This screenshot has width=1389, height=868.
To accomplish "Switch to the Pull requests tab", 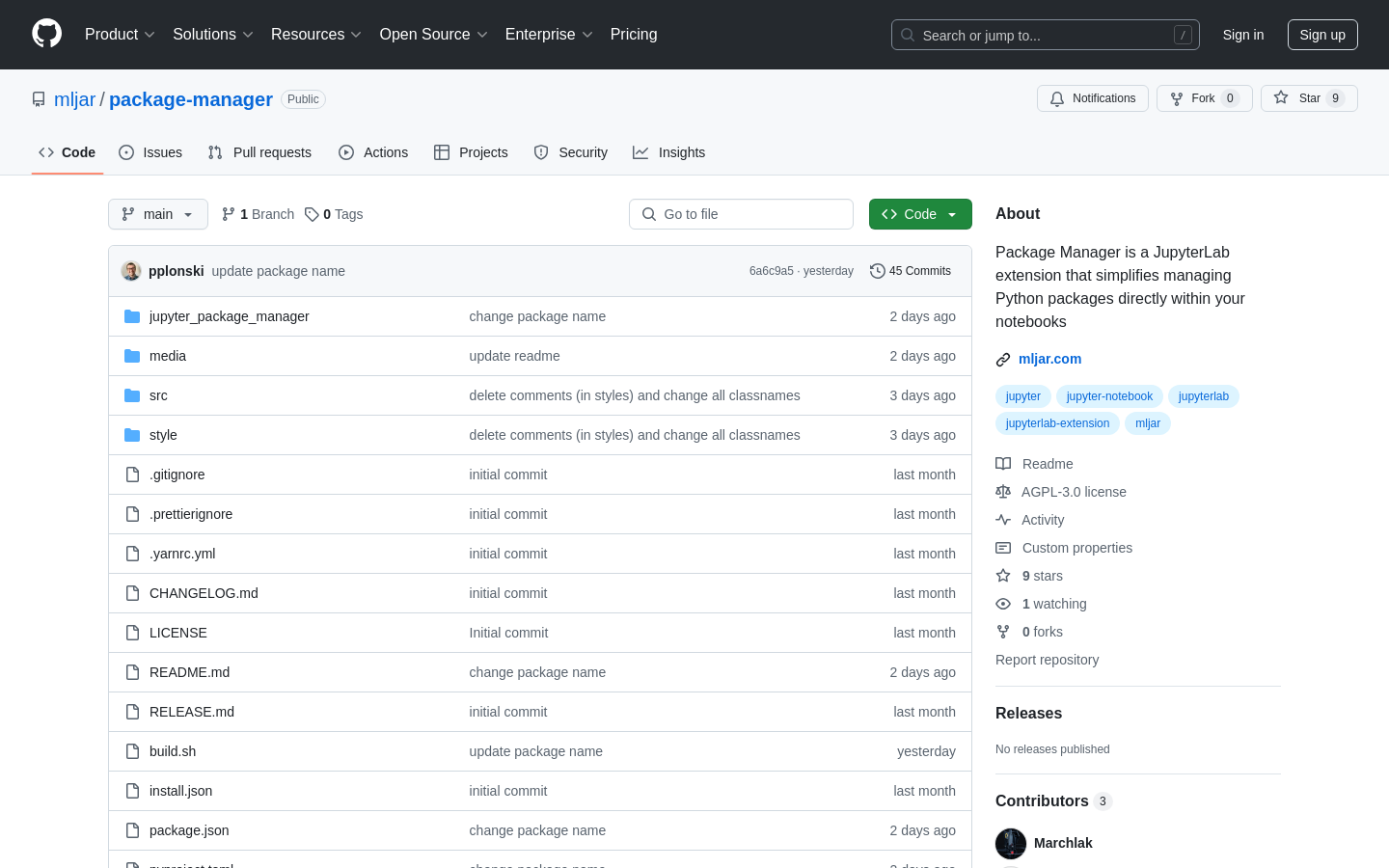I will pos(259,152).
